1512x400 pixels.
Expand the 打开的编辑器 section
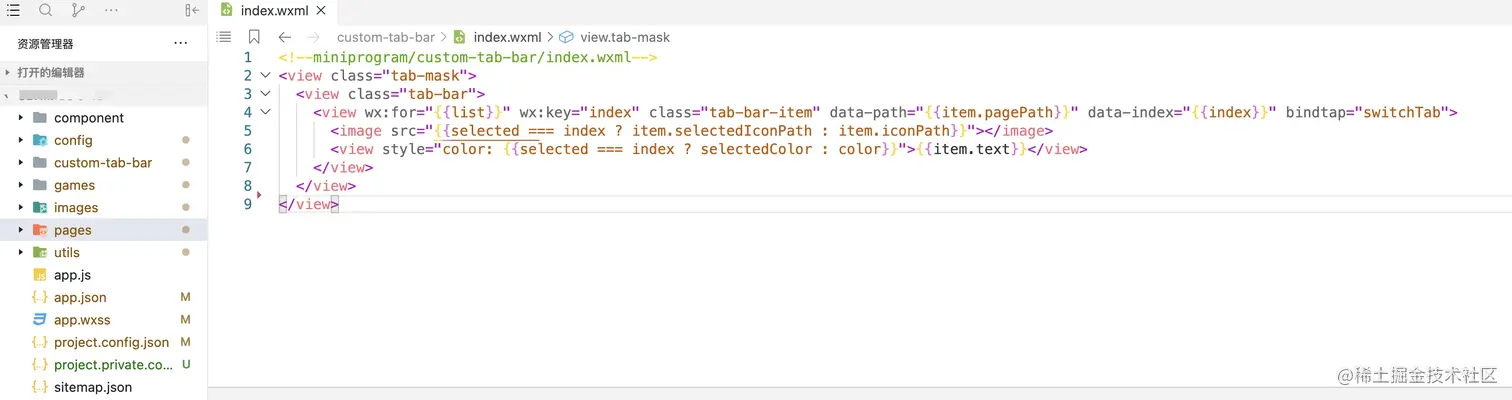(104, 72)
